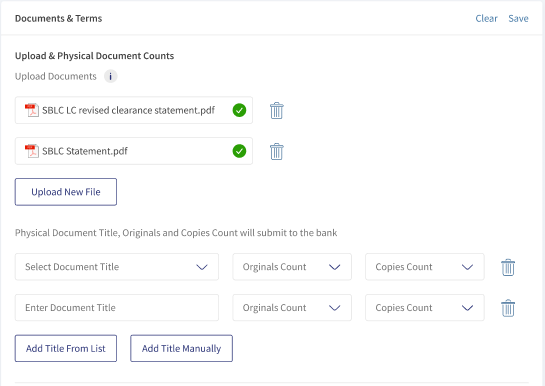
Task: Open the Select Document Title dropdown
Action: pyautogui.click(x=117, y=267)
